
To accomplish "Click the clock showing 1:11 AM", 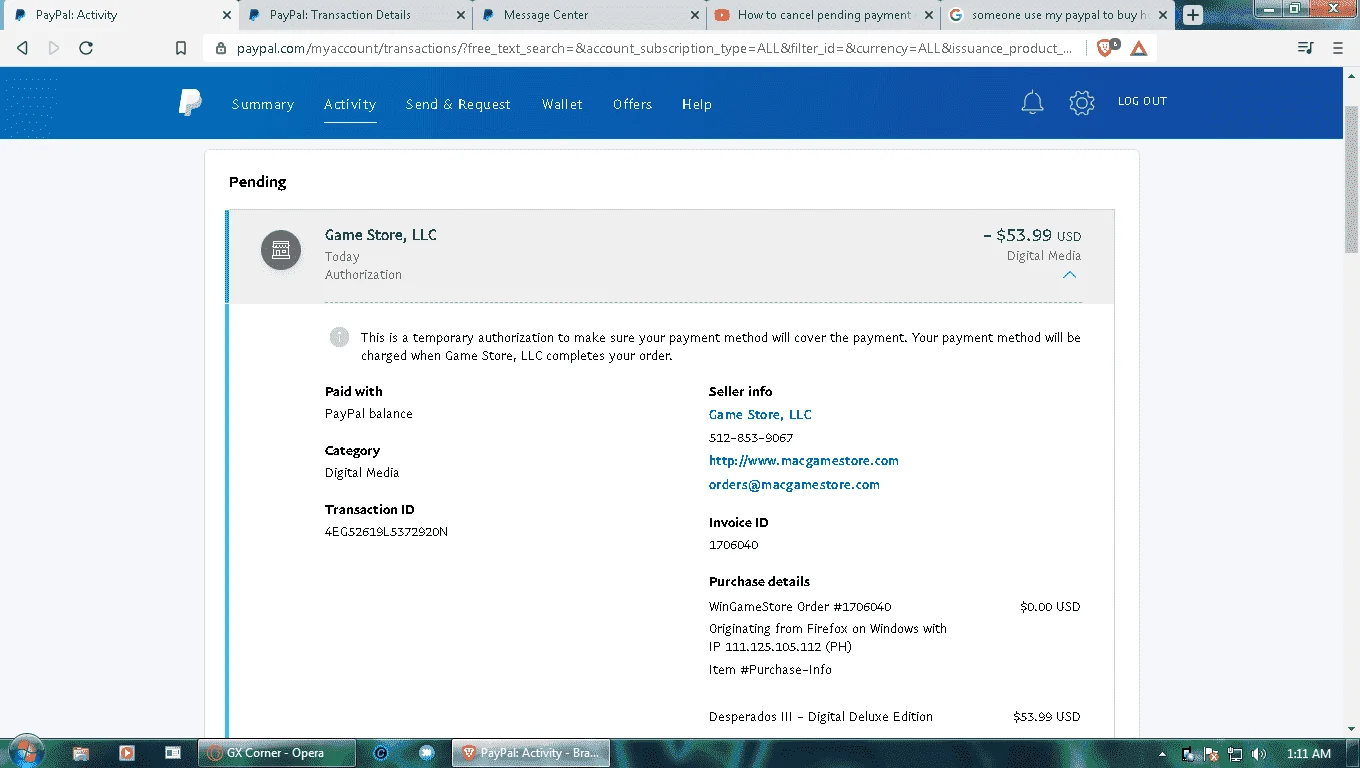I will click(x=1309, y=753).
